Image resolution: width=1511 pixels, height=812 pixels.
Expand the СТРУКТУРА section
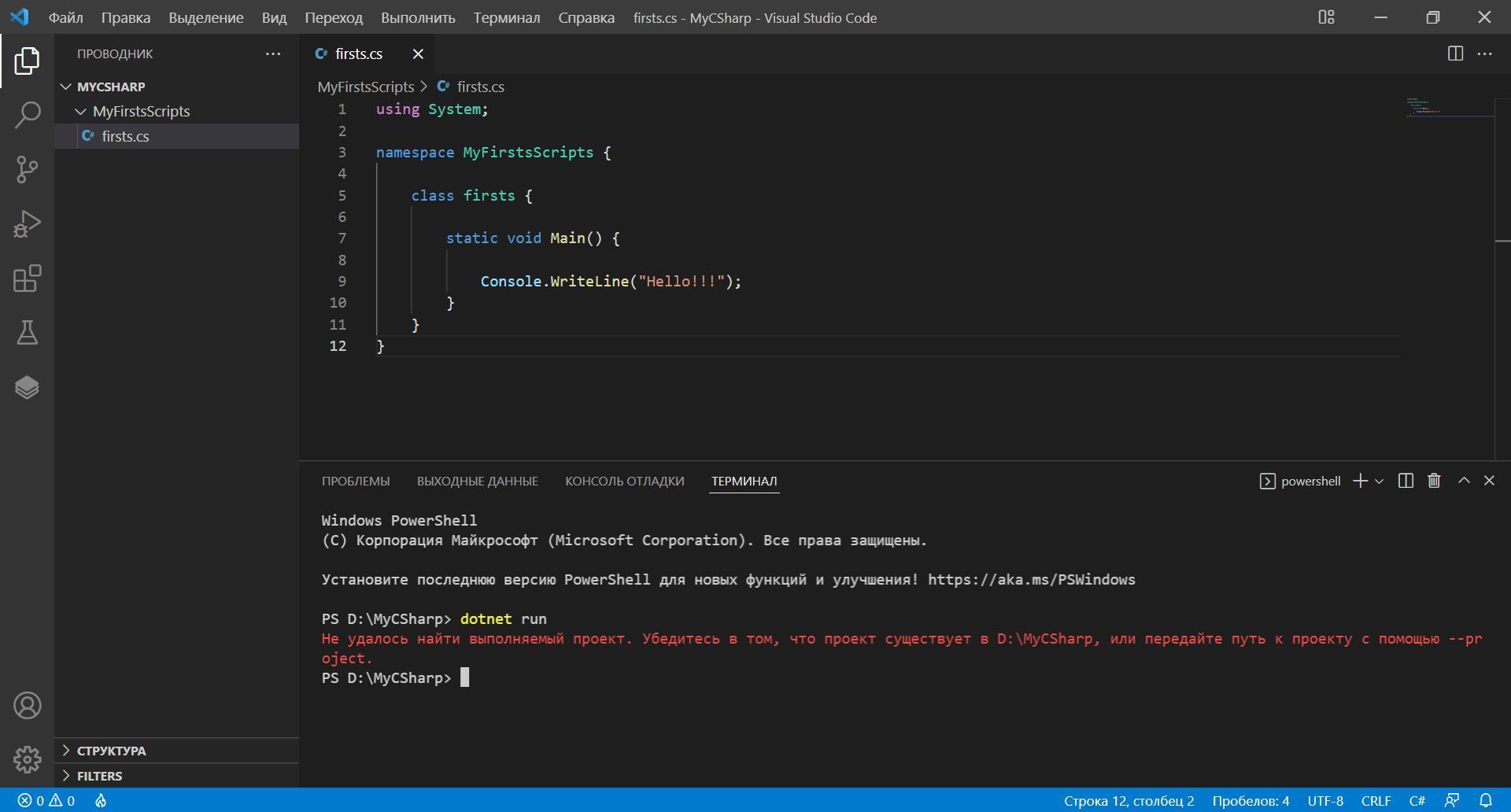(111, 751)
